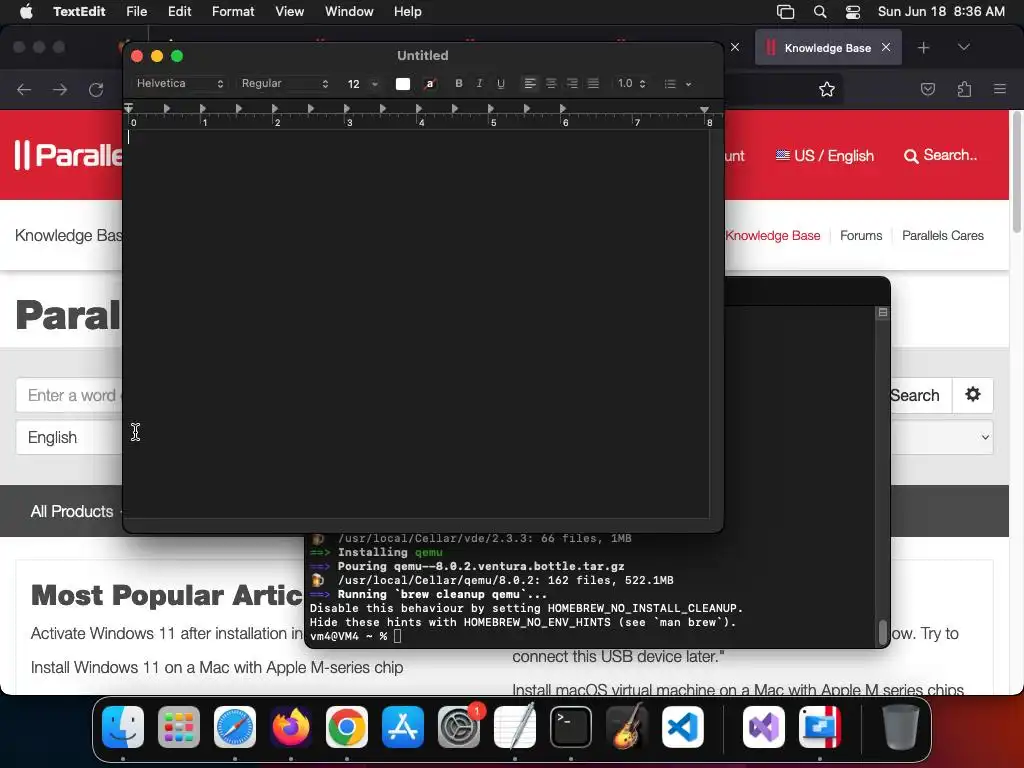This screenshot has height=768, width=1024.
Task: Open the Regular typeface dropdown
Action: [285, 84]
